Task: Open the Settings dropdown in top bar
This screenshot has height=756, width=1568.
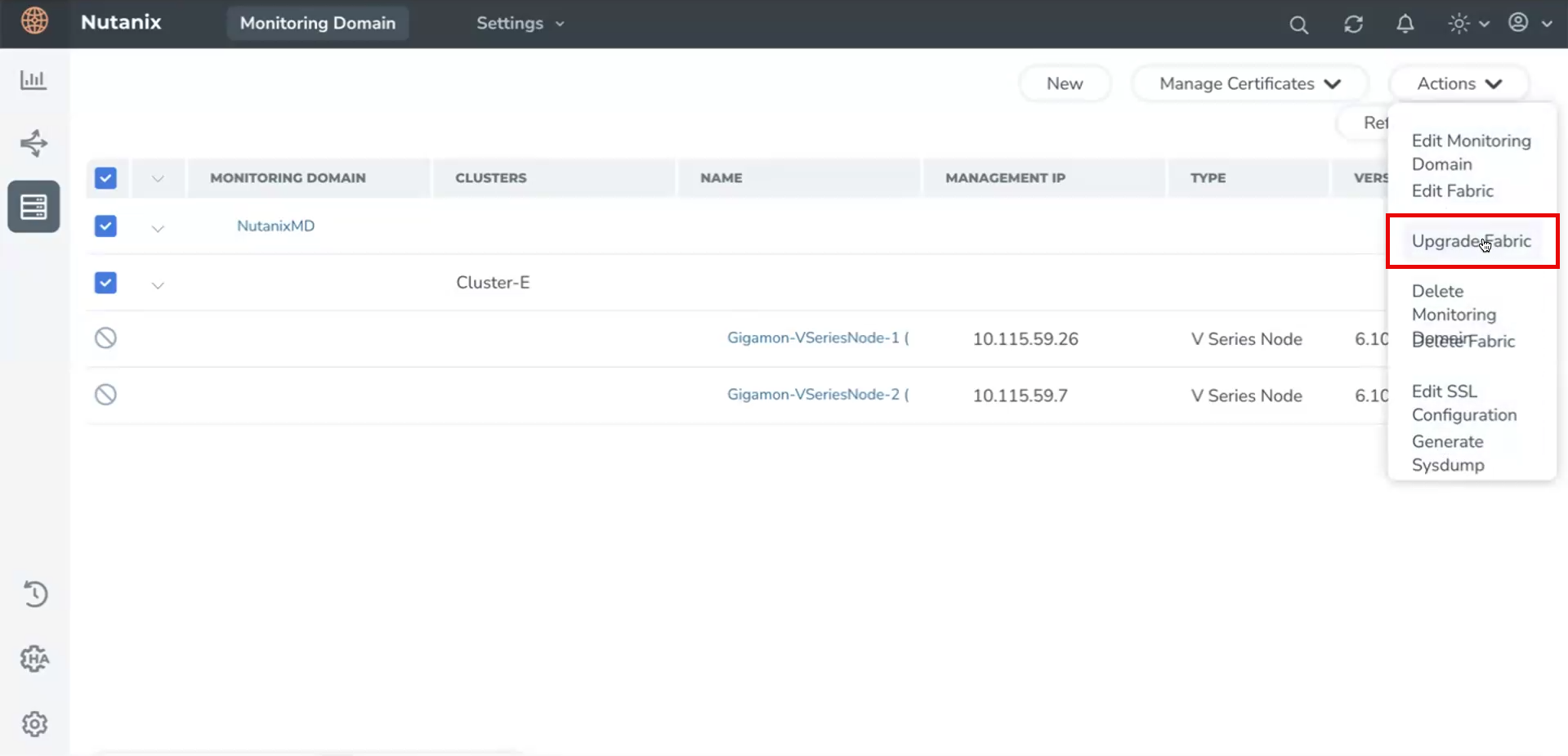Action: click(x=520, y=24)
